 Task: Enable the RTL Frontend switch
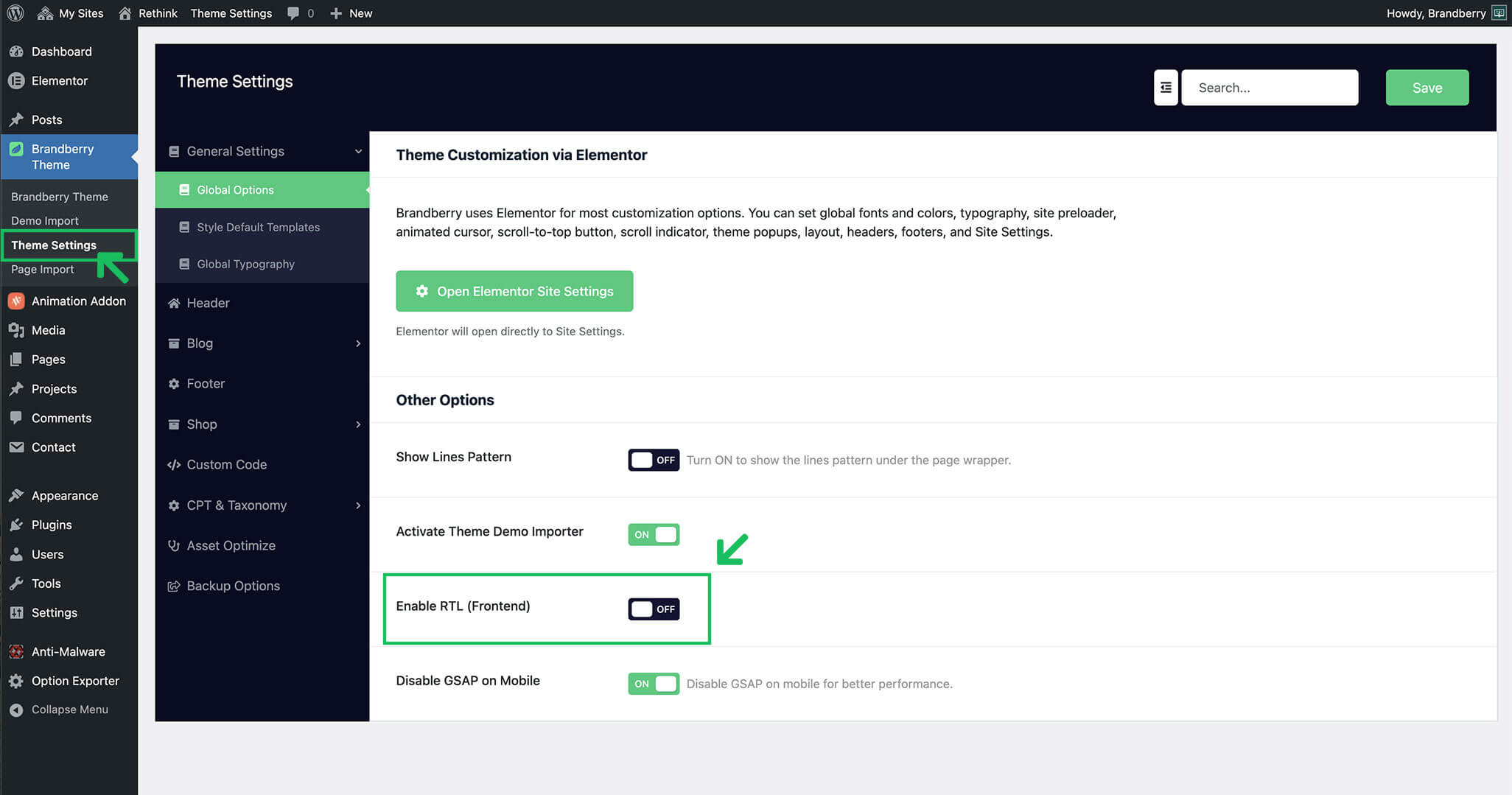(653, 609)
